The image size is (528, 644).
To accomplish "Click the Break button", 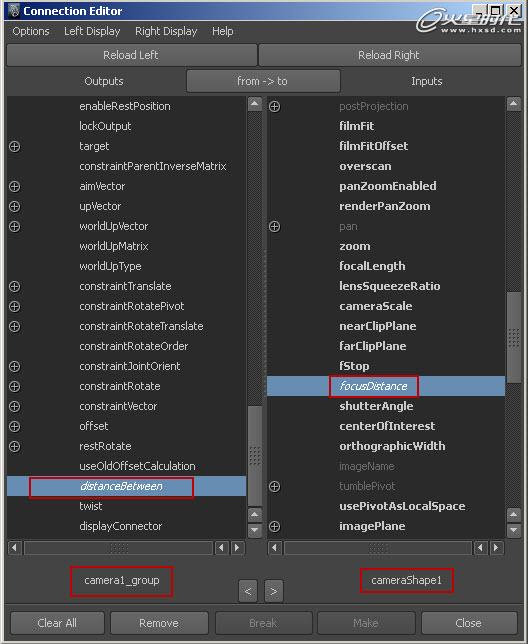I will pyautogui.click(x=263, y=623).
